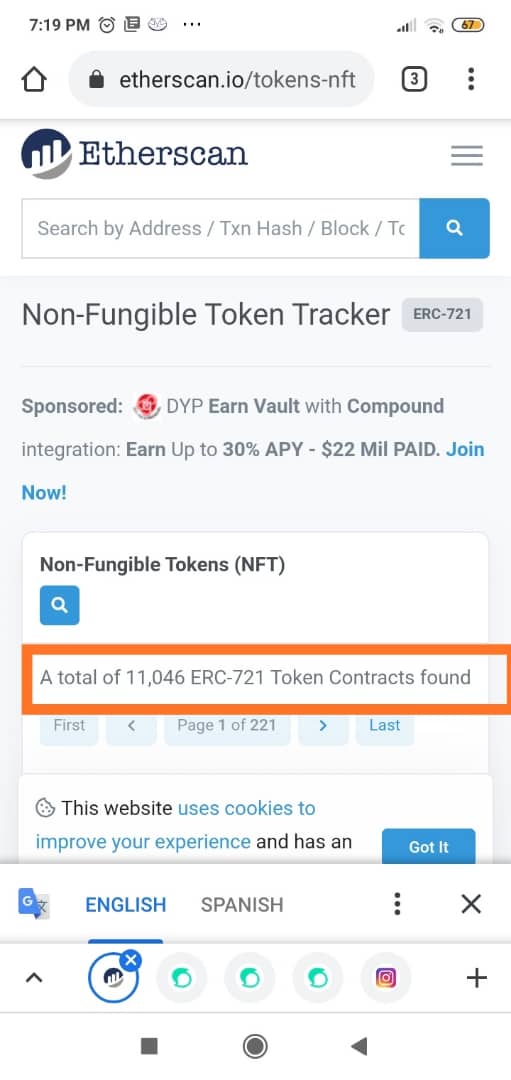Viewport: 511px width, 1080px height.
Task: Expand the tab strip with the up chevron
Action: (34, 977)
